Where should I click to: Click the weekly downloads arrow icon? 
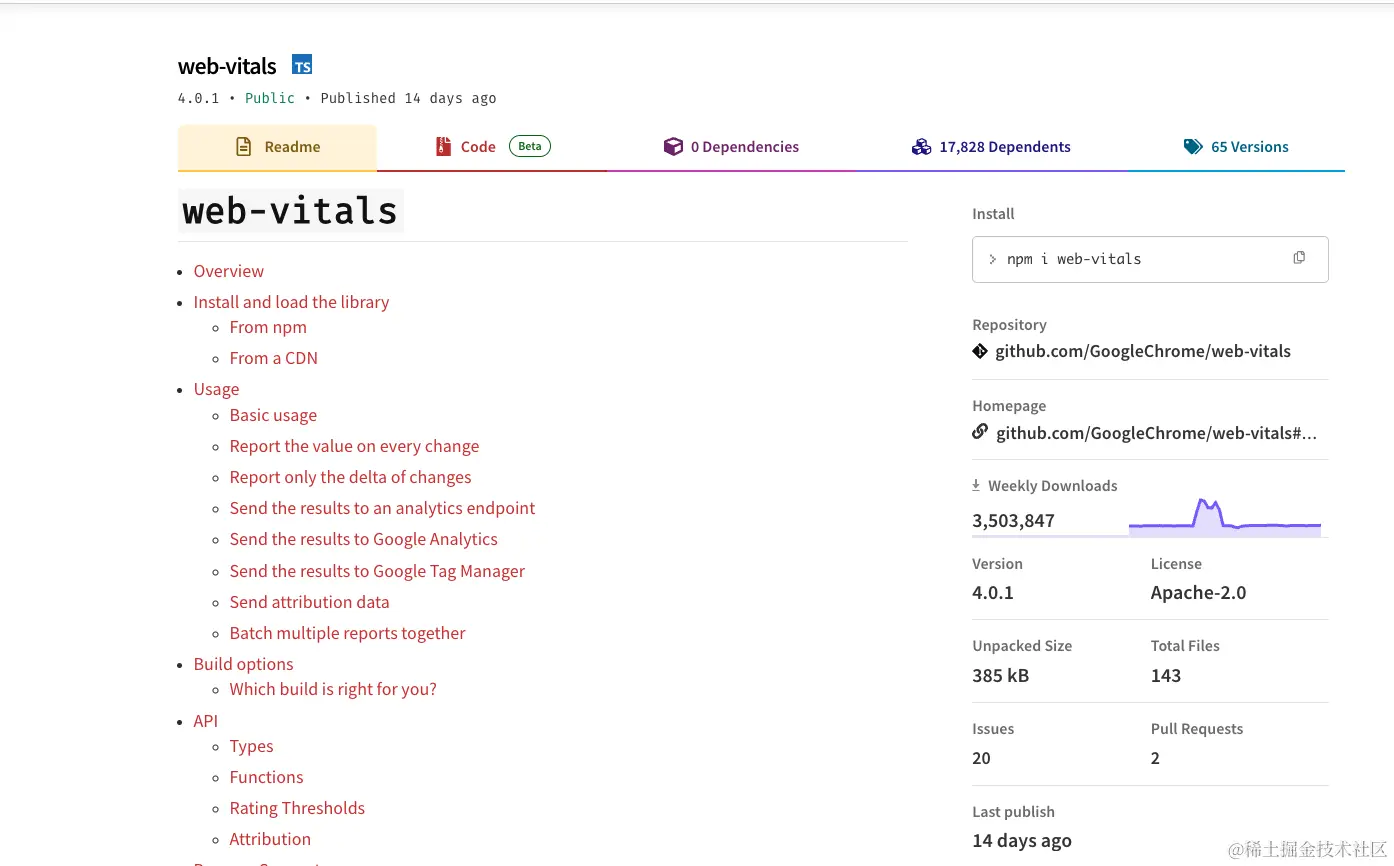coord(976,485)
